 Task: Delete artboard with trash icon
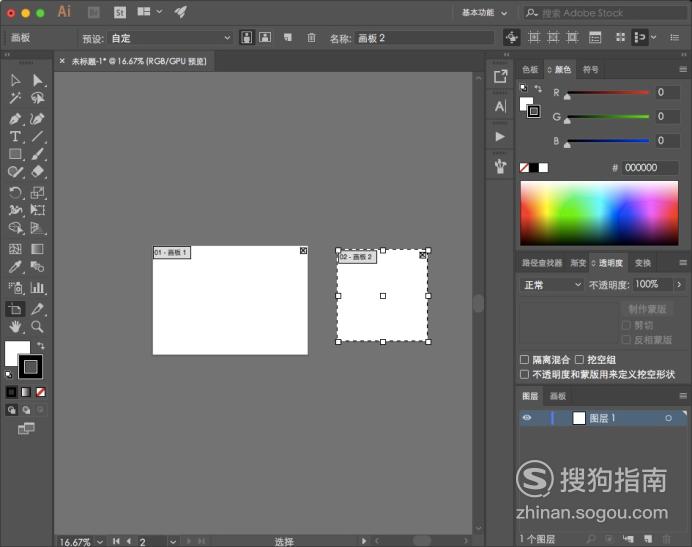tap(311, 38)
